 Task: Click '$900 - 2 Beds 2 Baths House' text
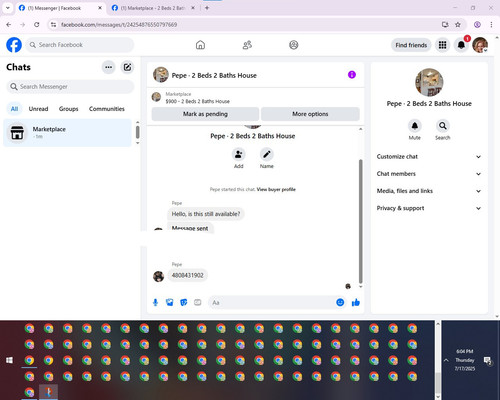click(x=198, y=101)
